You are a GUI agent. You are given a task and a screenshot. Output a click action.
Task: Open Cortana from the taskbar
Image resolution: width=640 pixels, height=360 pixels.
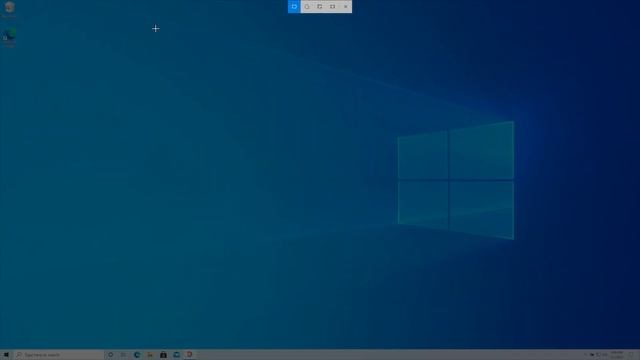(x=110, y=355)
